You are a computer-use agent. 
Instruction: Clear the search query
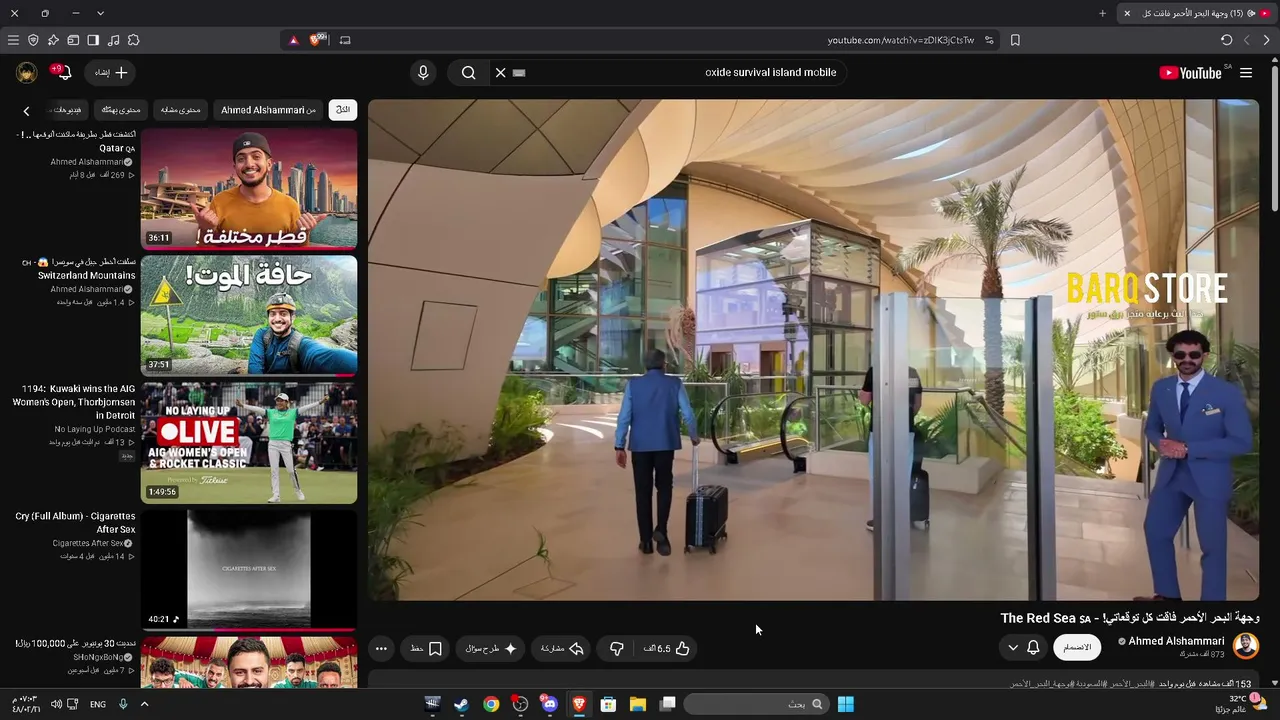point(500,72)
